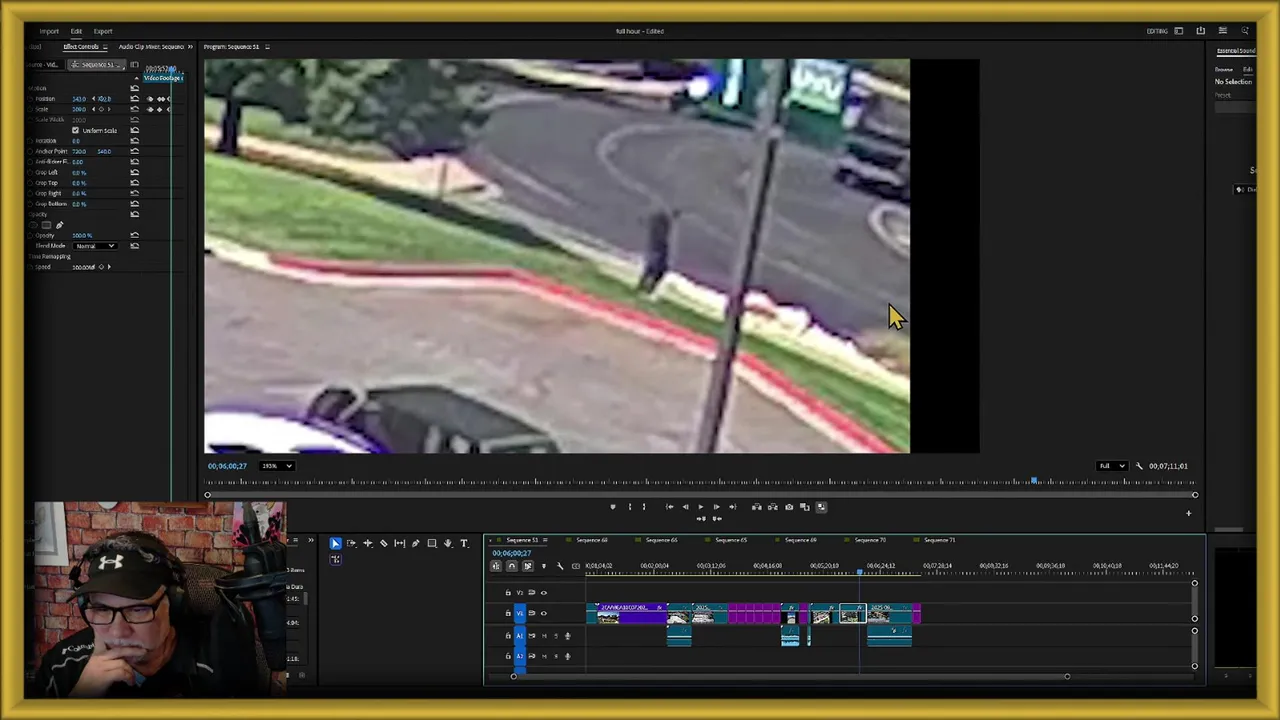Screen dimensions: 1280x720
Task: Open the Browse tab in Essential Sound
Action: pos(1224,69)
